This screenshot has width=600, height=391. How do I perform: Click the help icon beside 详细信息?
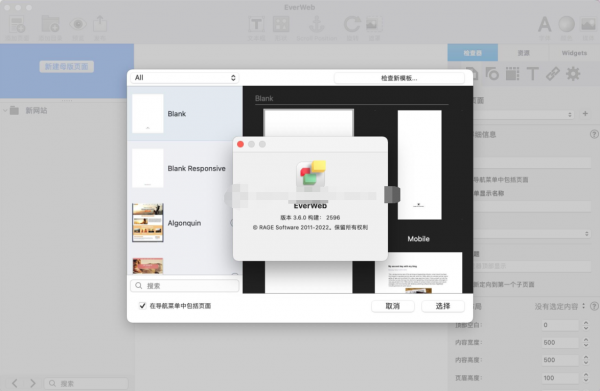594,134
